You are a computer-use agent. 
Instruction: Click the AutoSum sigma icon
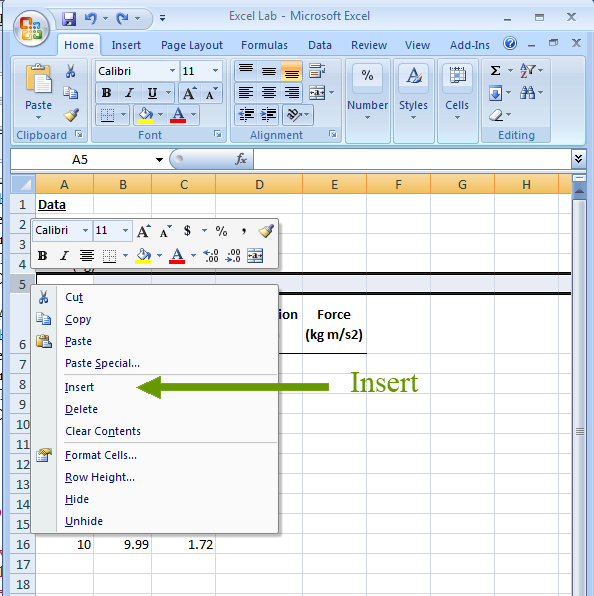(495, 71)
